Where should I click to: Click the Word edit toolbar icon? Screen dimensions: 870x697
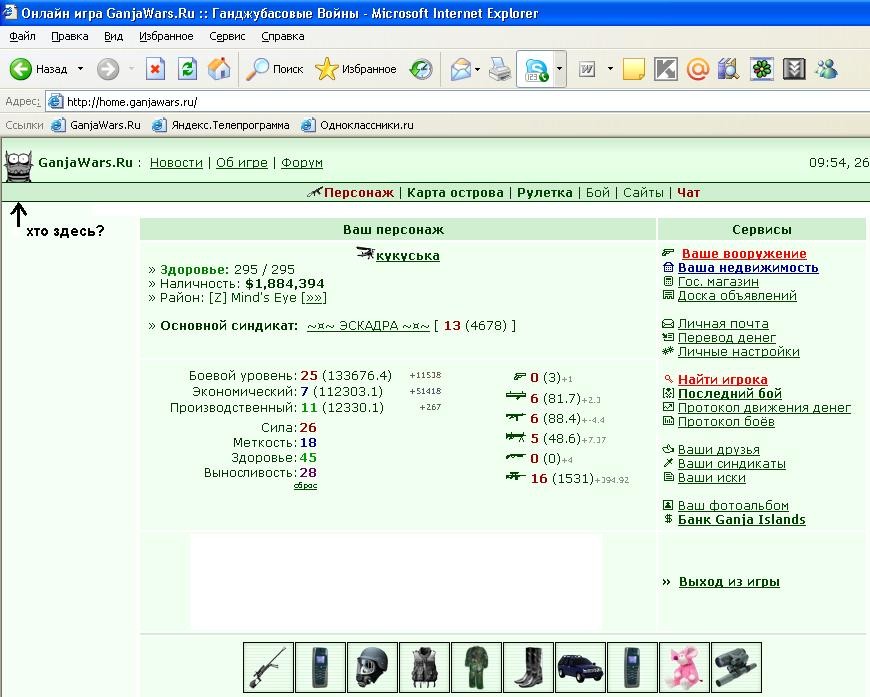(x=587, y=69)
